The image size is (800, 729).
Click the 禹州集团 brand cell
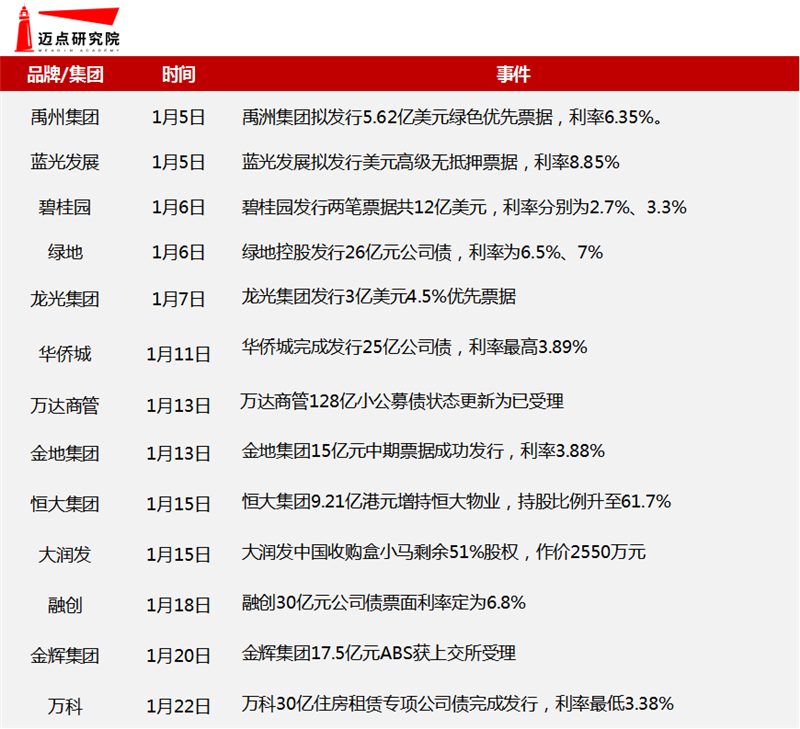tap(65, 117)
